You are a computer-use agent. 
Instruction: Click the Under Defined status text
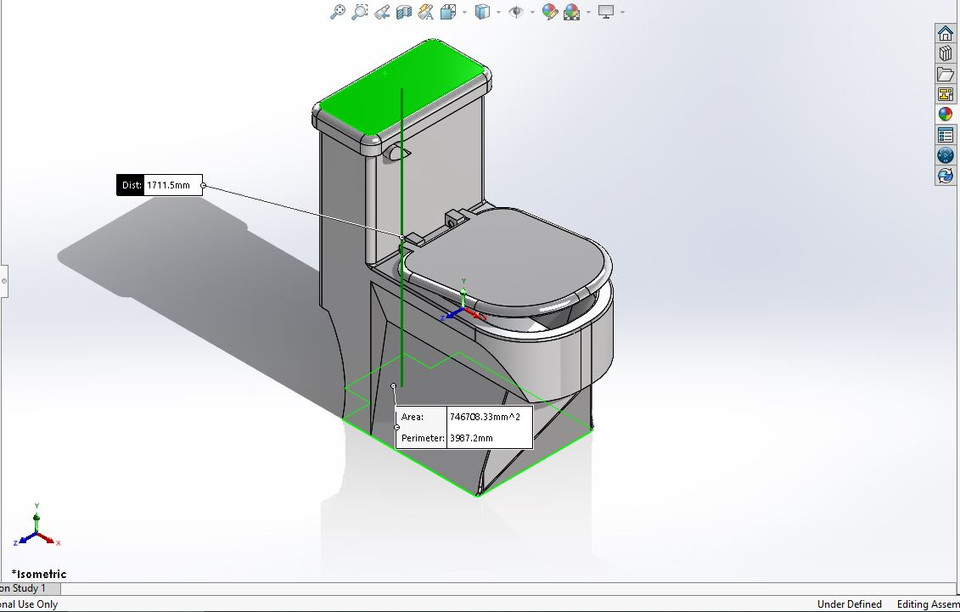[x=849, y=604]
